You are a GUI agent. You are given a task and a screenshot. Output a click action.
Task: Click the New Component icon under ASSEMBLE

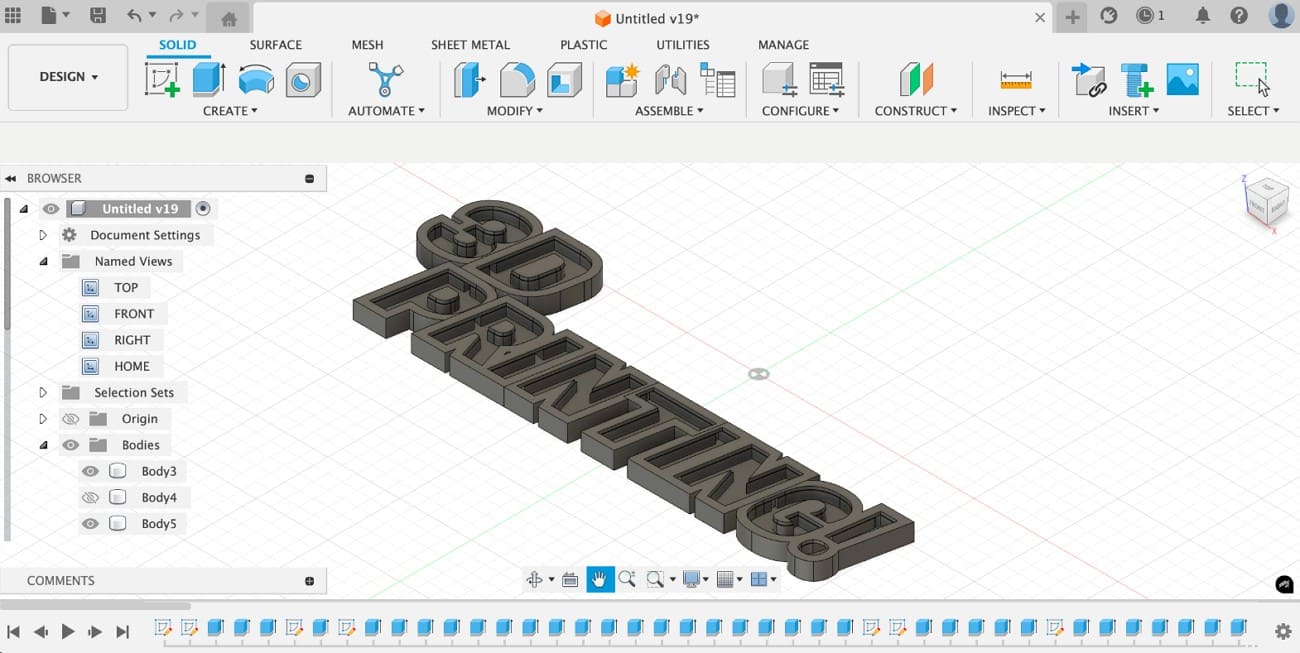click(621, 79)
